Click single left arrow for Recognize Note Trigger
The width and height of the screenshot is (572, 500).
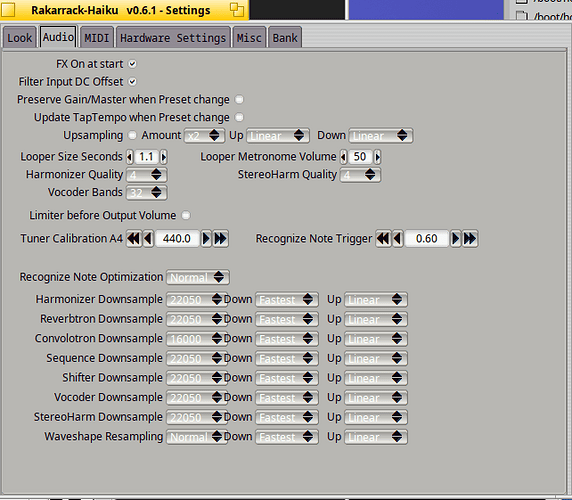(x=398, y=239)
